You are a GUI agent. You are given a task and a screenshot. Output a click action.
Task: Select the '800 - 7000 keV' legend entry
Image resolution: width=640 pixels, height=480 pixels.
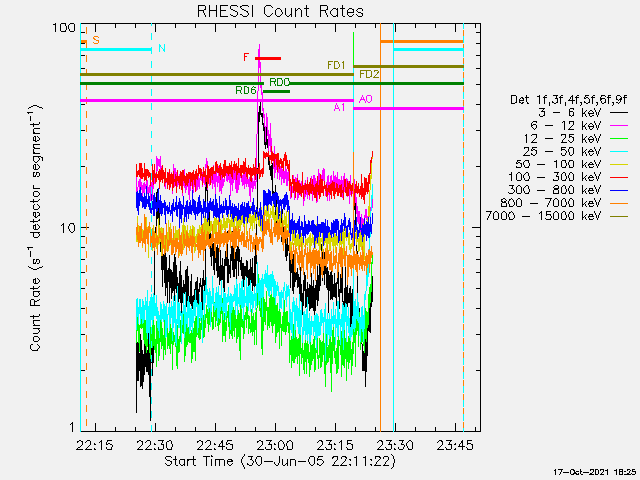tap(564, 203)
